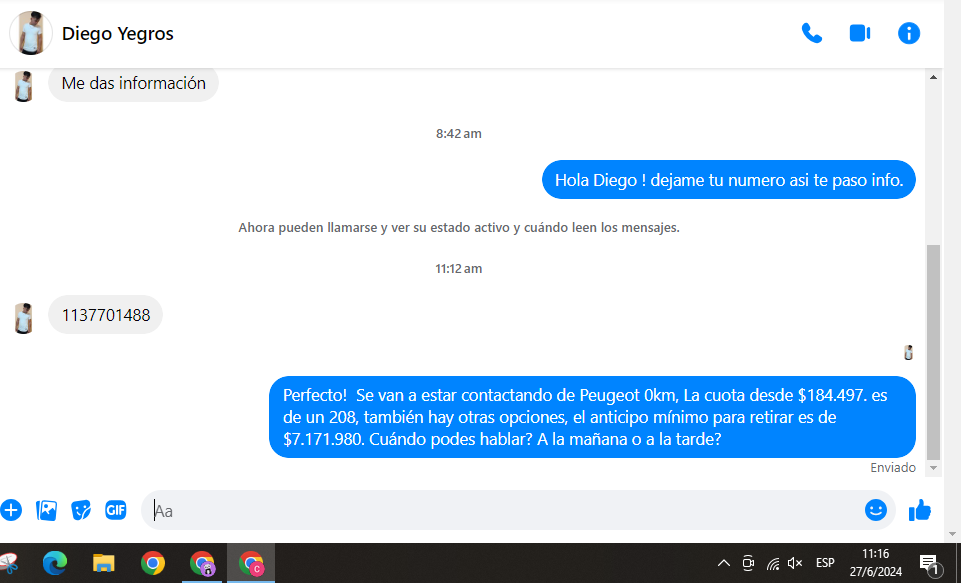Click the chat scrollbar up arrow
This screenshot has height=583, width=961.
(933, 77)
